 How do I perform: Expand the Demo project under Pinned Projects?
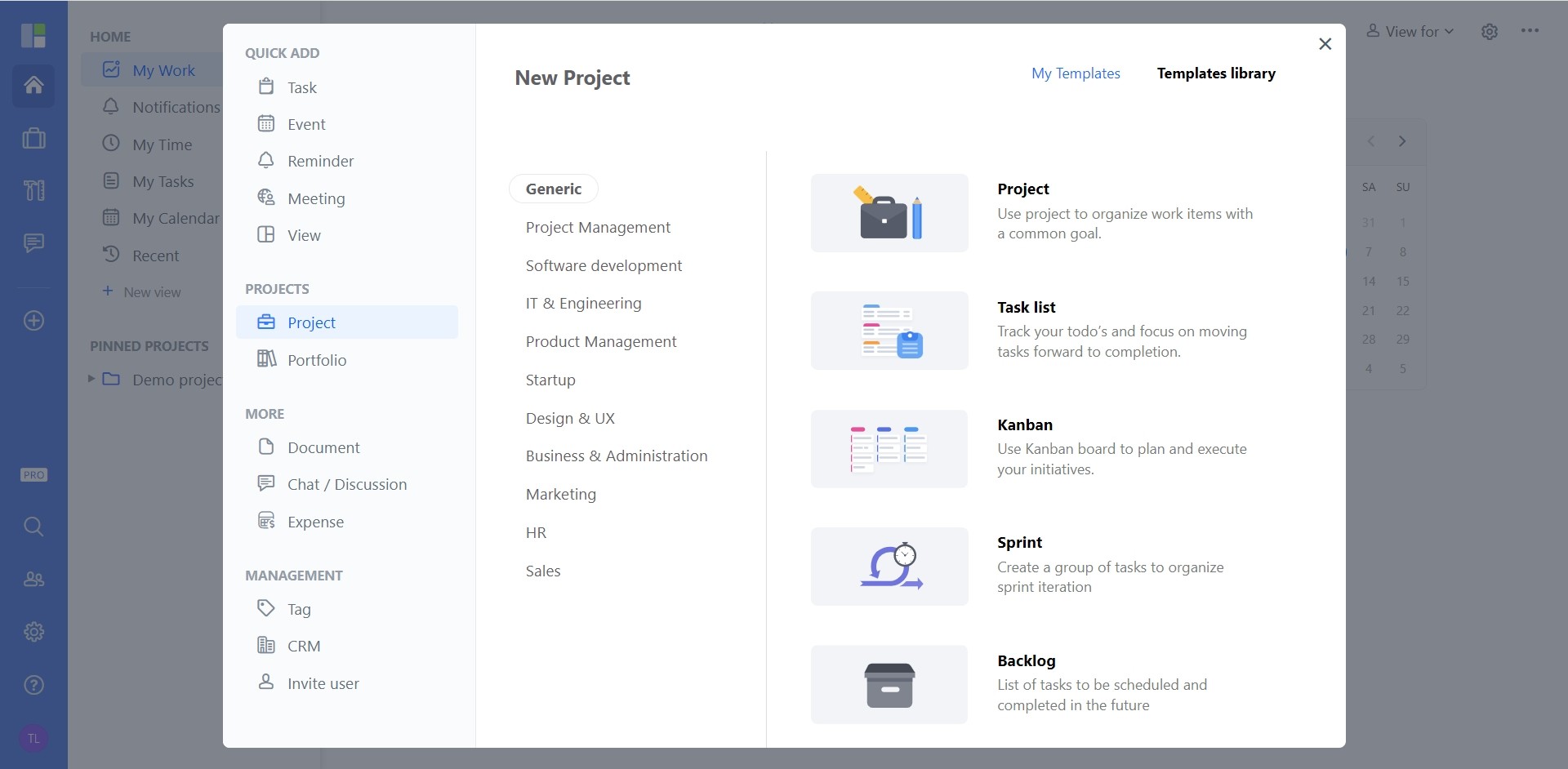[x=91, y=378]
